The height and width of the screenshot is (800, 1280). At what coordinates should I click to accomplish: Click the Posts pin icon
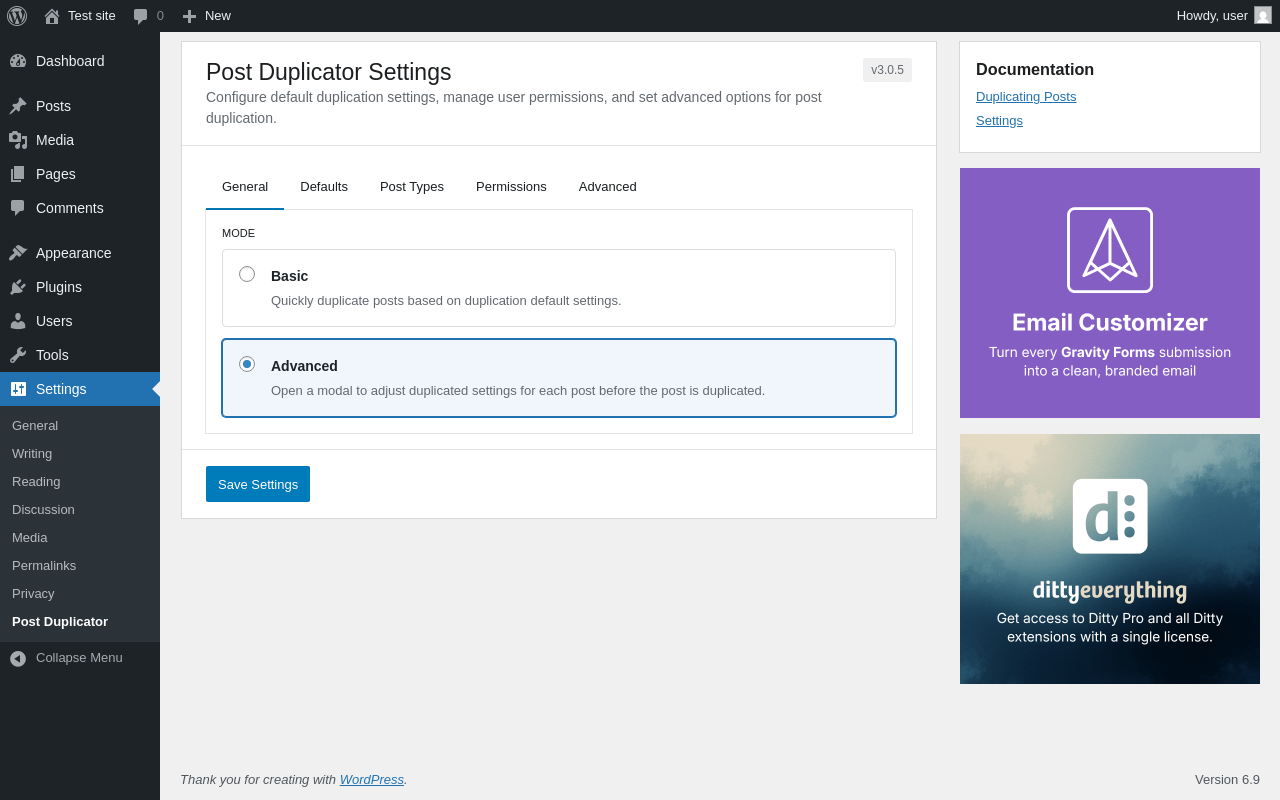tap(18, 106)
